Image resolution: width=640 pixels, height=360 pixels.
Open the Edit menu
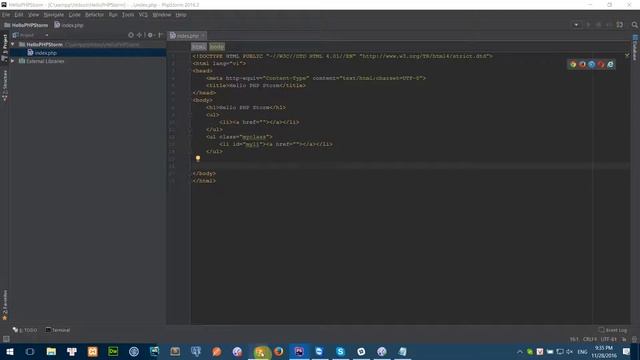pos(19,15)
